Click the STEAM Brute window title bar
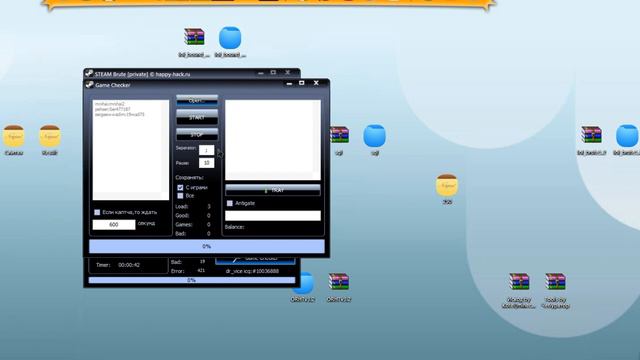The image size is (640, 360). click(x=192, y=74)
